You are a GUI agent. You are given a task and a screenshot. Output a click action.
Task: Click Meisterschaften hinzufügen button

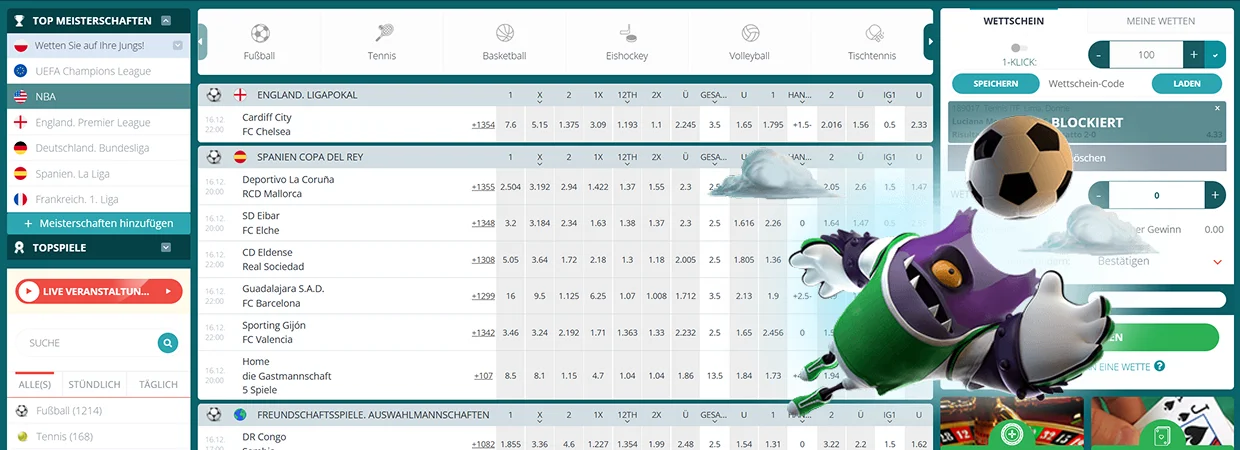point(98,223)
